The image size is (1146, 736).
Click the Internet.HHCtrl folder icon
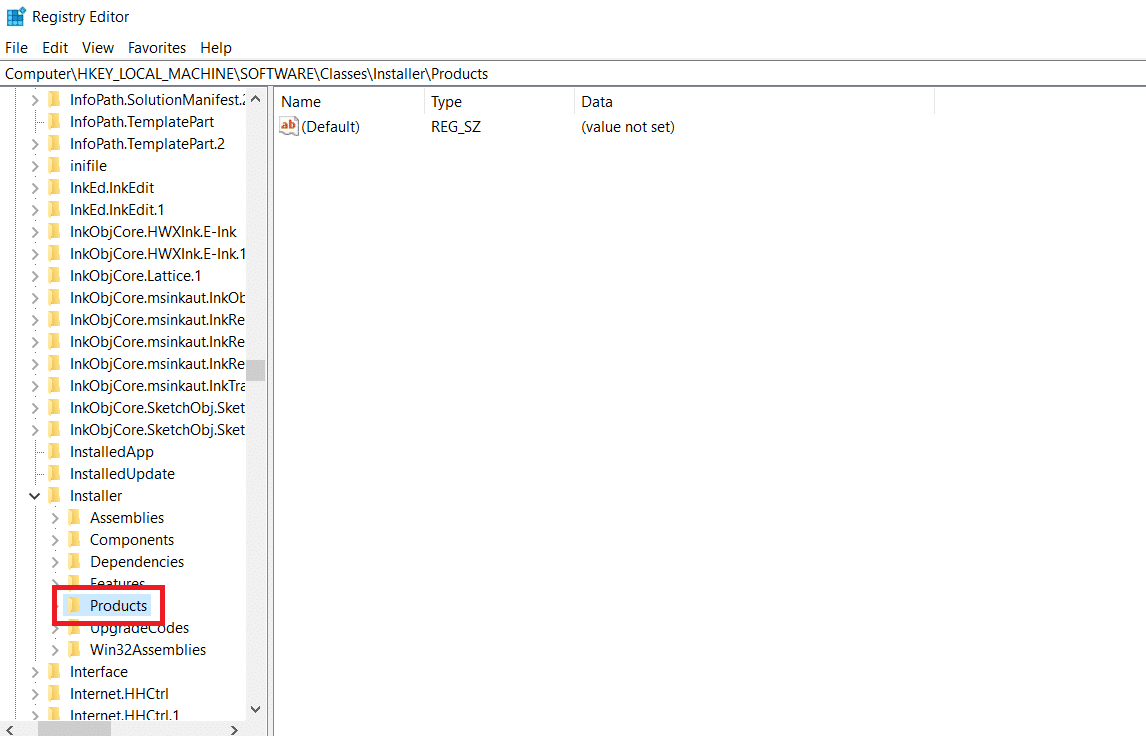[x=54, y=693]
